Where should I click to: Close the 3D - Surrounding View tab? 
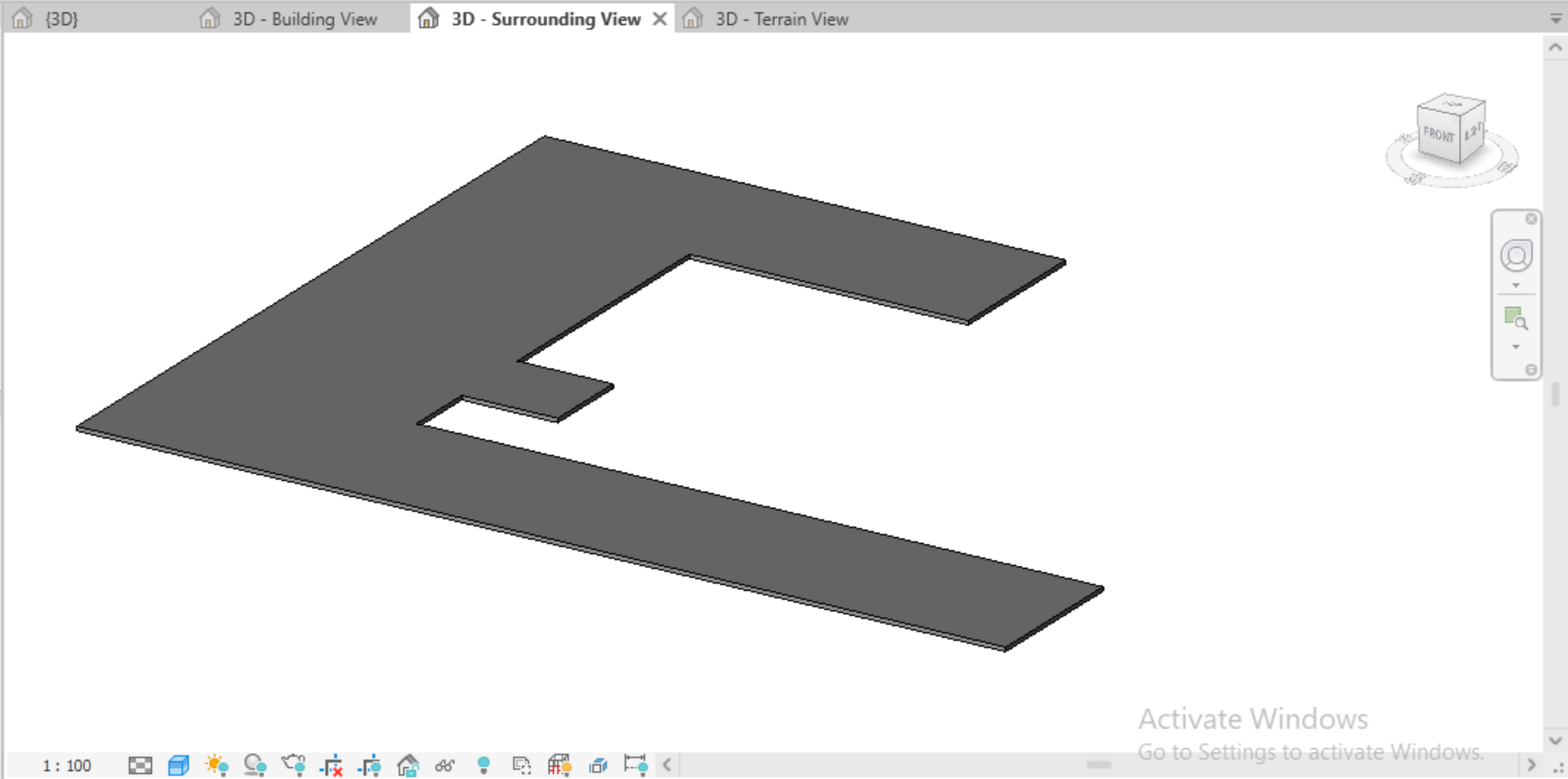point(659,19)
